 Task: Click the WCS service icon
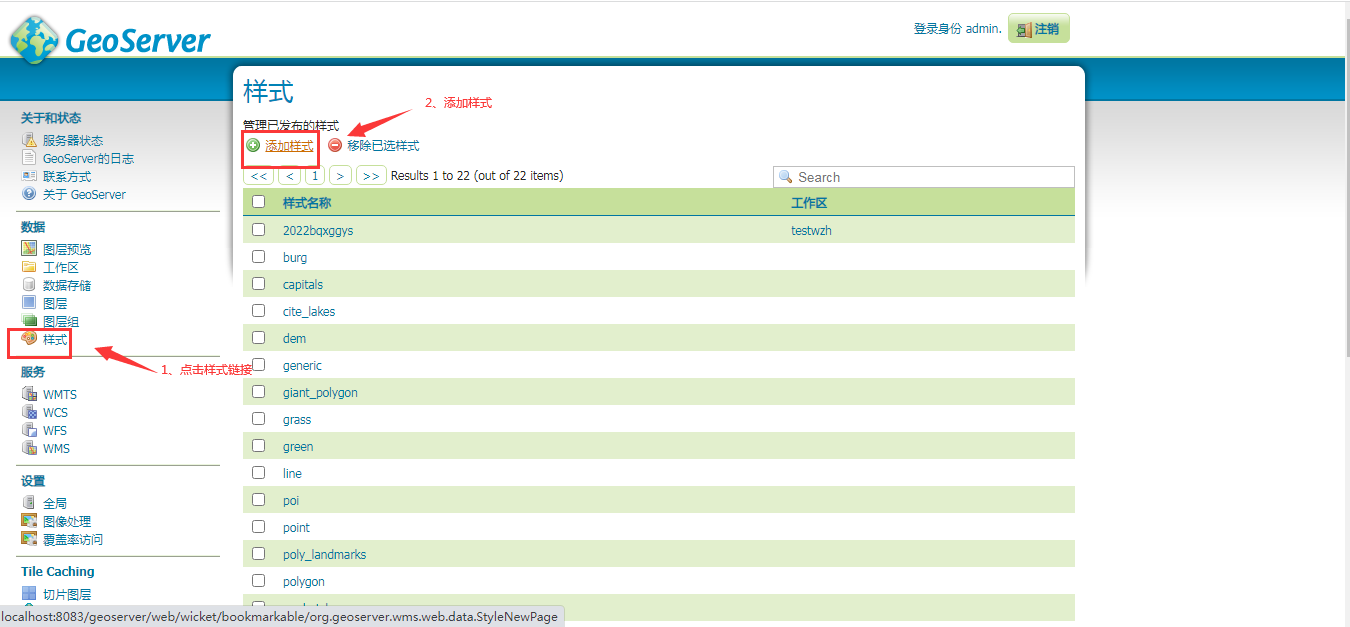(x=29, y=412)
